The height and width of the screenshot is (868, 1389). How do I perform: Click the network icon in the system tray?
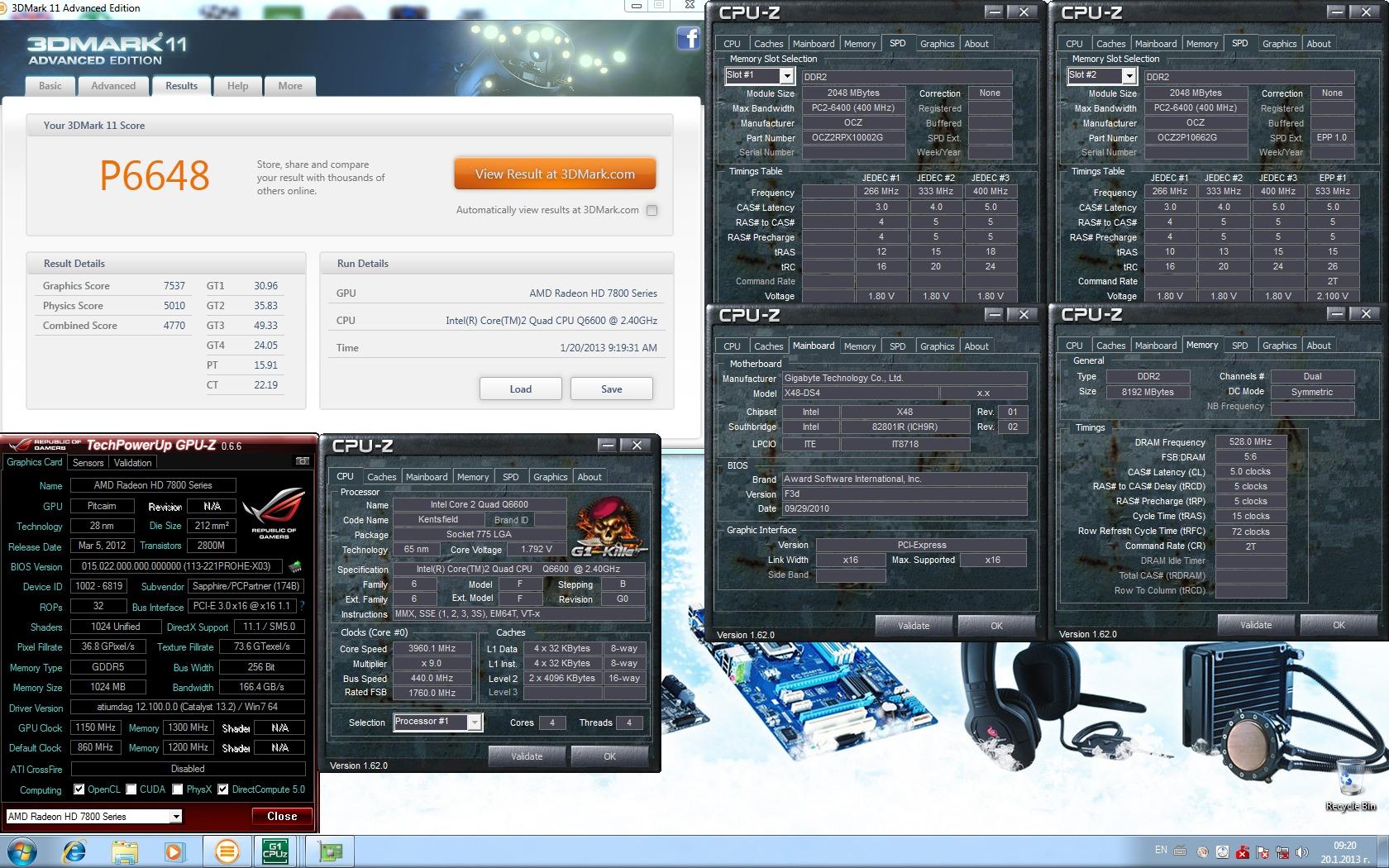(1283, 852)
